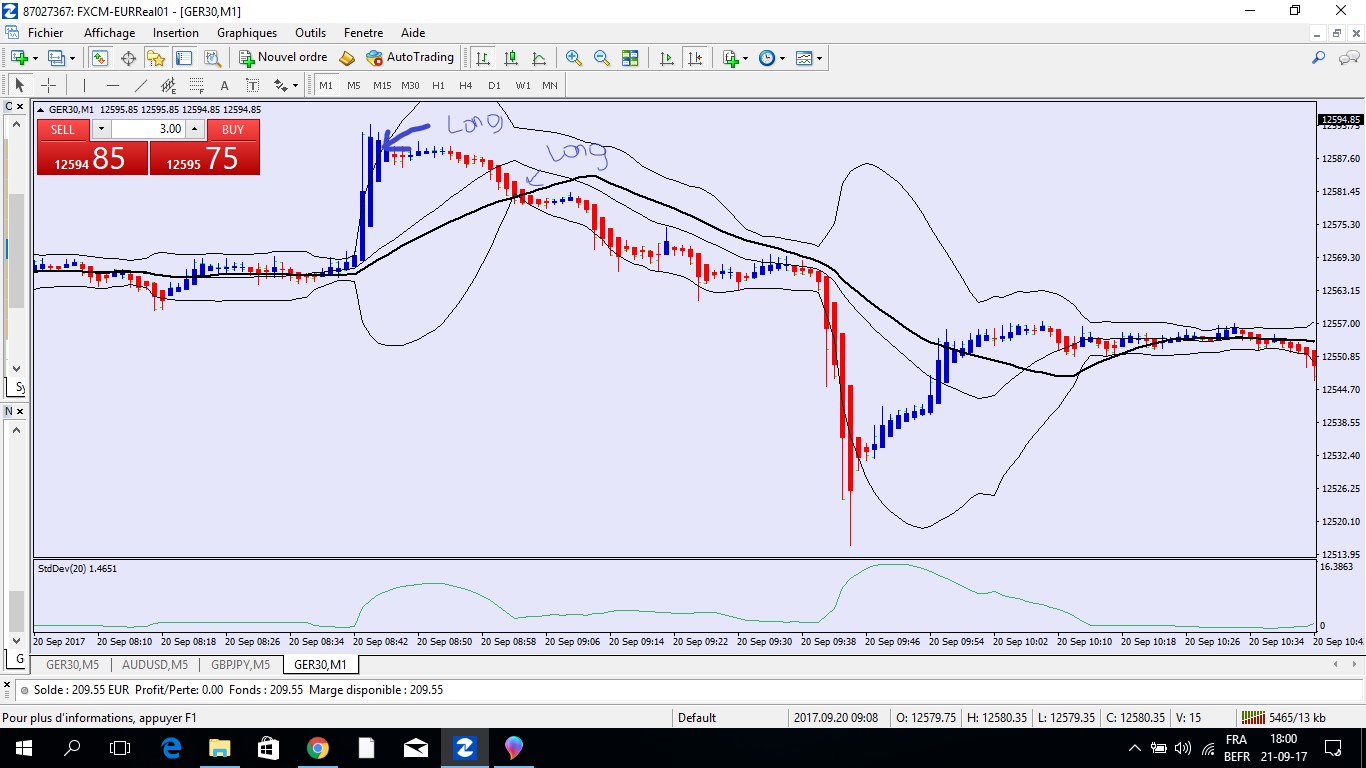Open the chat bubbles icon
The image size is (1366, 768).
pyautogui.click(x=1346, y=58)
